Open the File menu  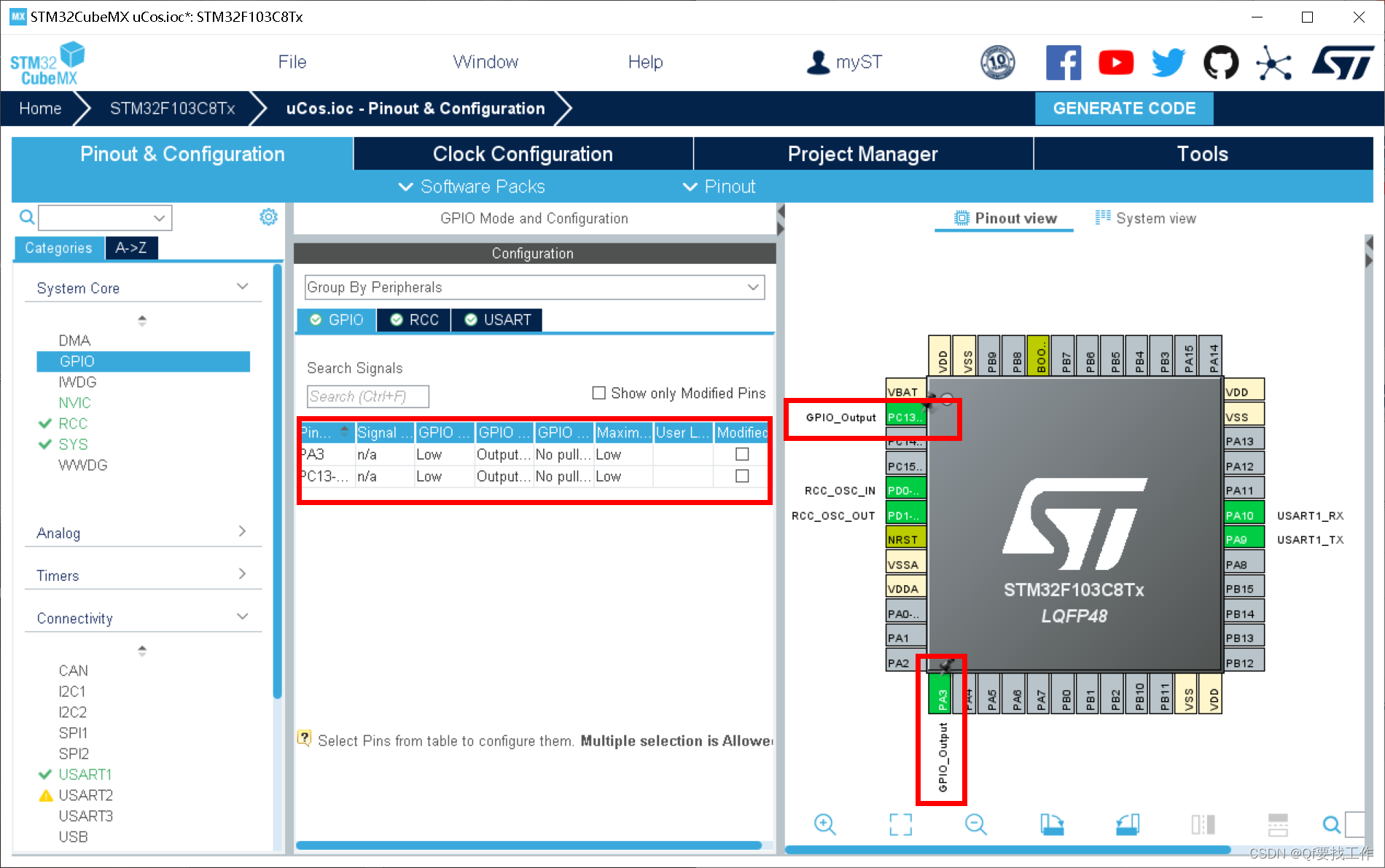[x=292, y=62]
